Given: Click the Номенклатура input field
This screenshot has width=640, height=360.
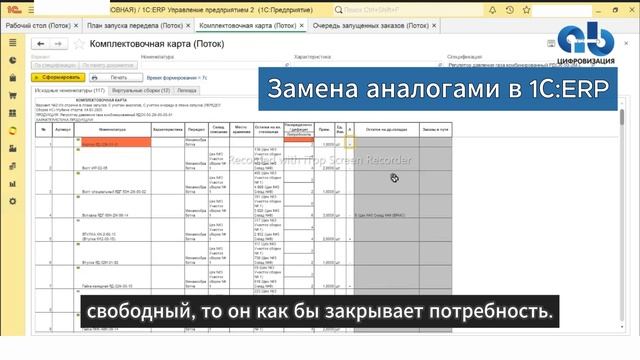Looking at the screenshot, I should pyautogui.click(x=215, y=65).
